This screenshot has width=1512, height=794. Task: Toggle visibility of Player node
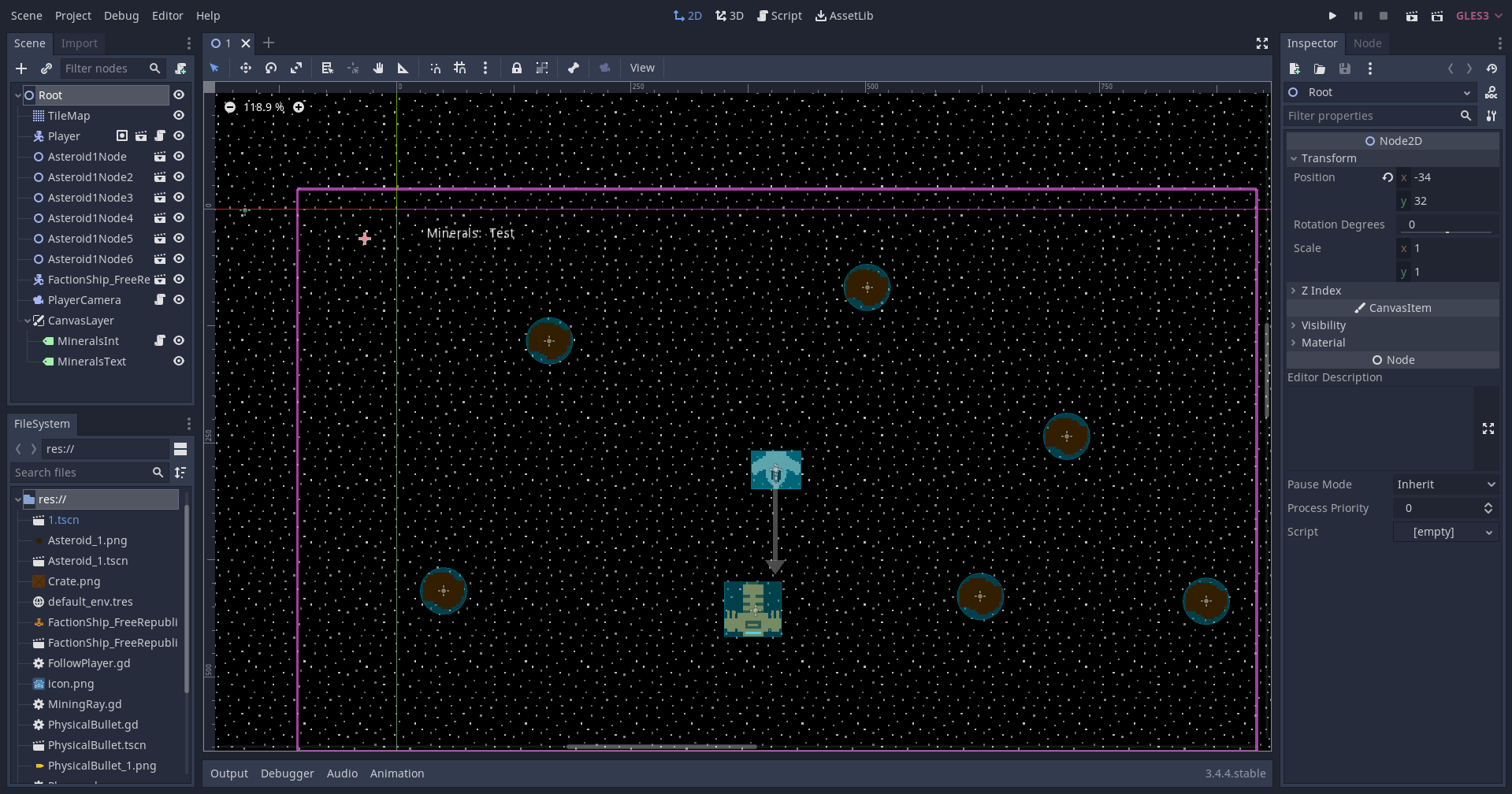point(179,135)
